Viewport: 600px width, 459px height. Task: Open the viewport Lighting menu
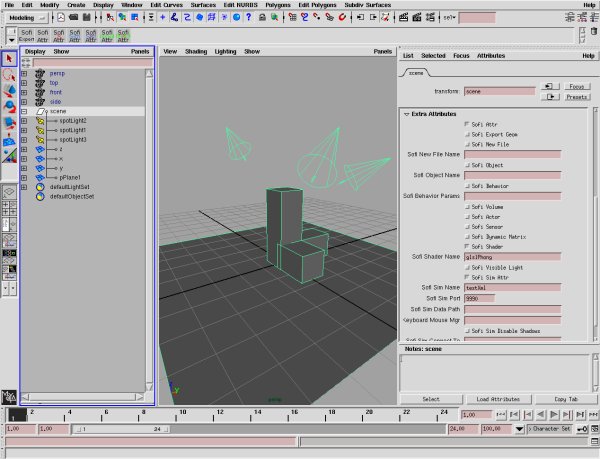click(225, 51)
